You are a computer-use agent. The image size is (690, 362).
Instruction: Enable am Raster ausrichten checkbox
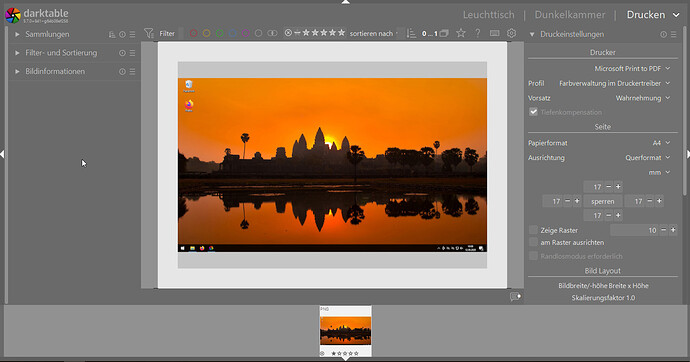(x=533, y=242)
